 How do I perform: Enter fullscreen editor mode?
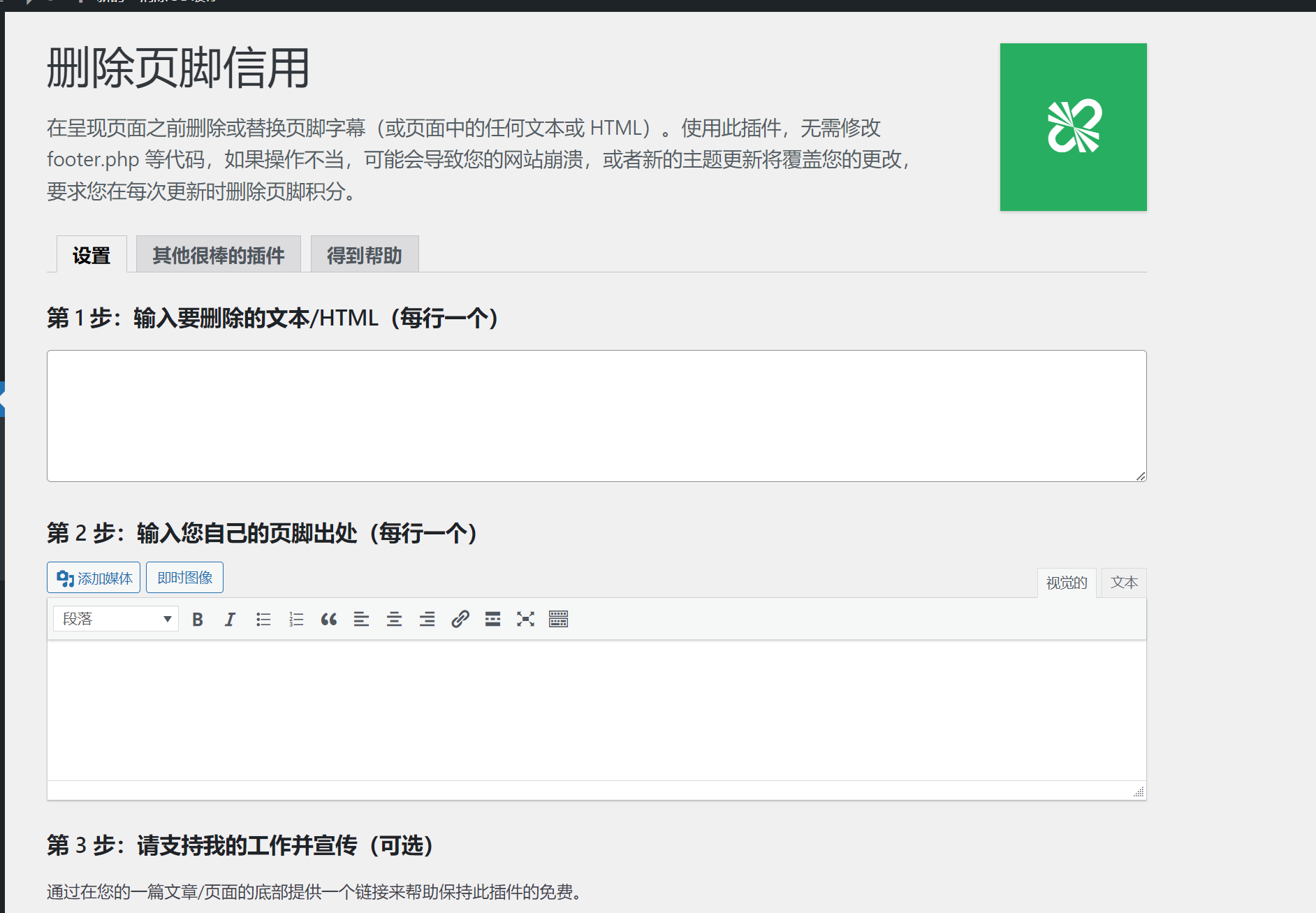tap(525, 620)
